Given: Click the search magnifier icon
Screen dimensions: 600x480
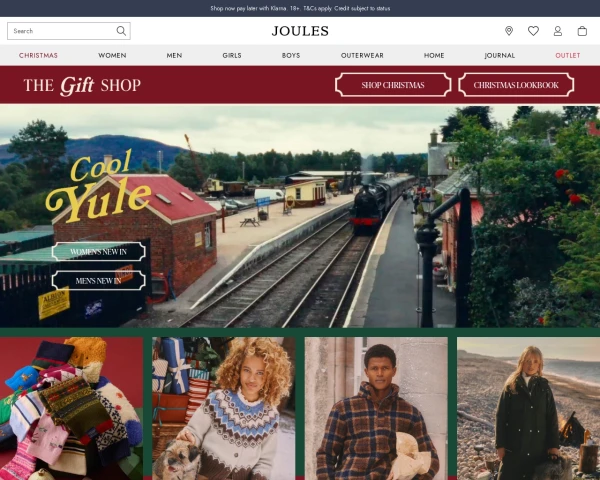Looking at the screenshot, I should point(121,31).
